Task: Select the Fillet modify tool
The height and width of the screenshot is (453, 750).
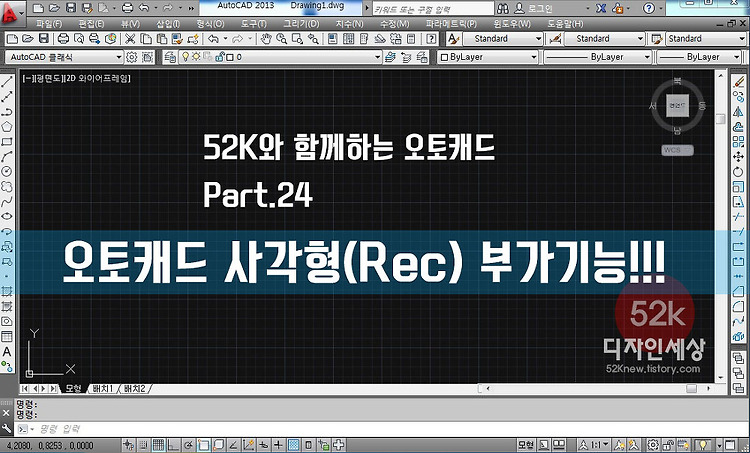Action: (x=739, y=306)
